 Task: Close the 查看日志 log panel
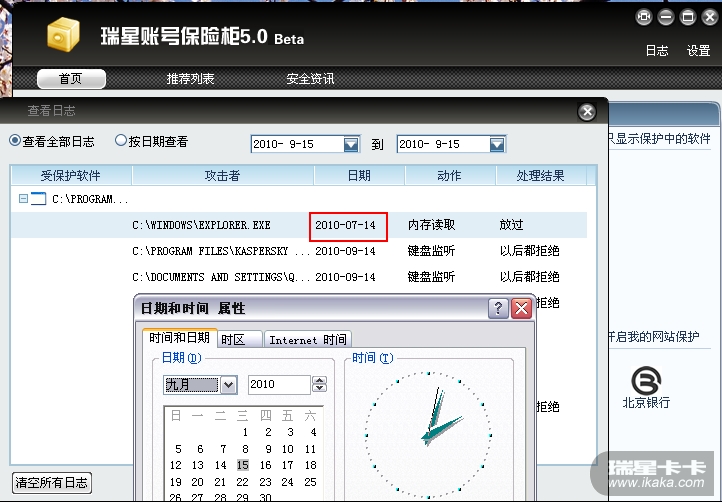point(587,111)
